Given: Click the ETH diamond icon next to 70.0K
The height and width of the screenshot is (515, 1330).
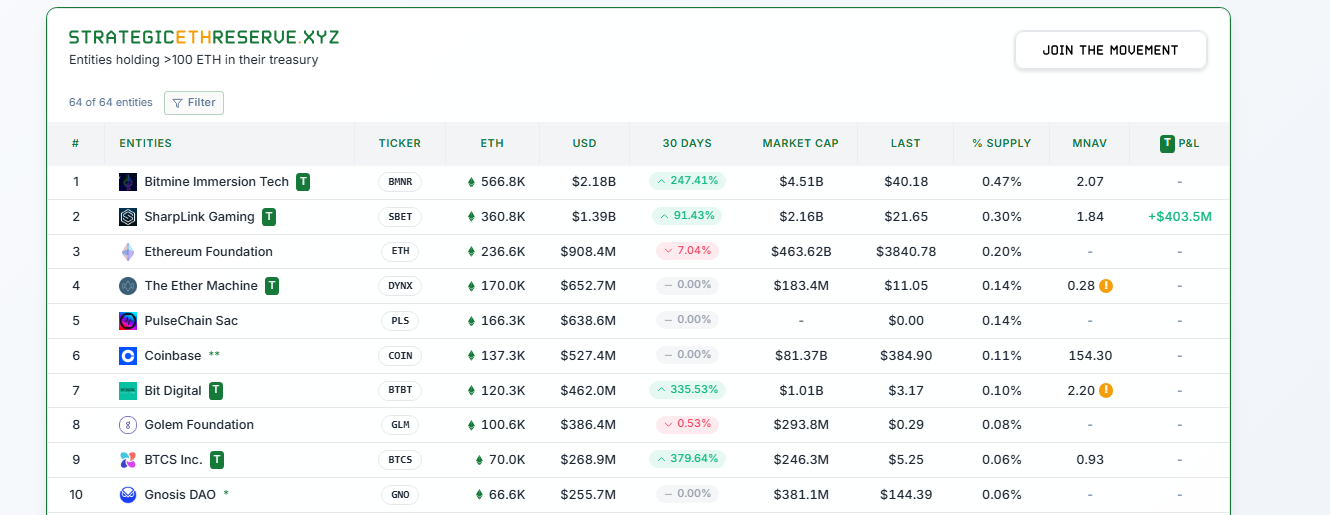Looking at the screenshot, I should (x=480, y=460).
